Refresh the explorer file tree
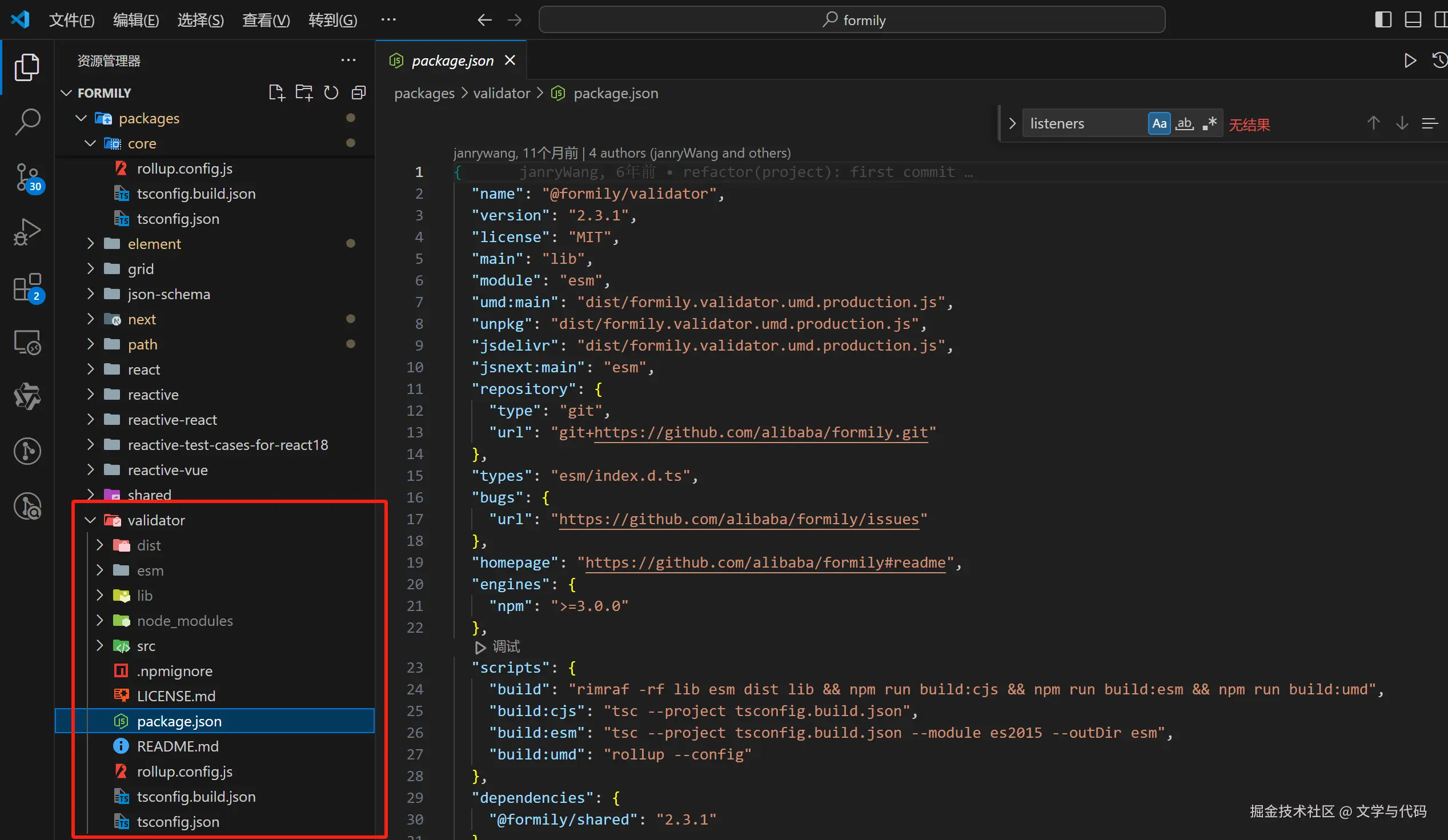1448x840 pixels. point(331,93)
